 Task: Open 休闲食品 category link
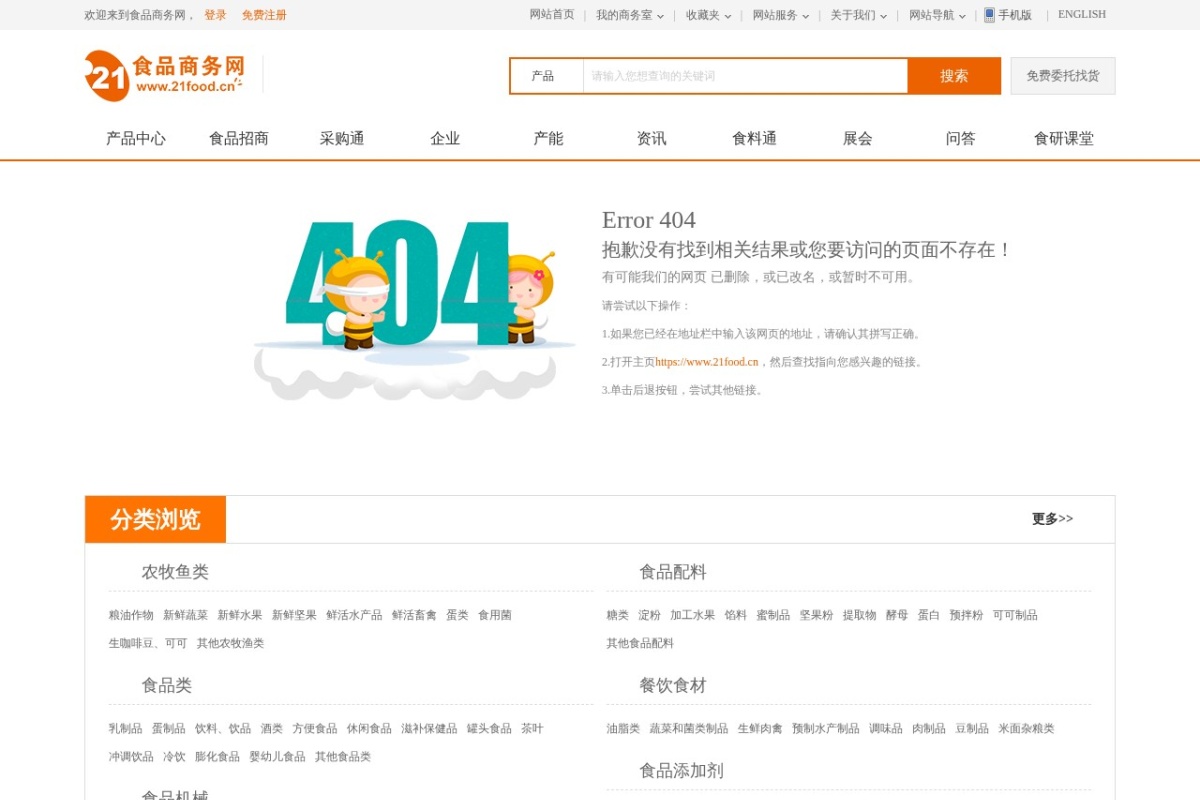(369, 728)
